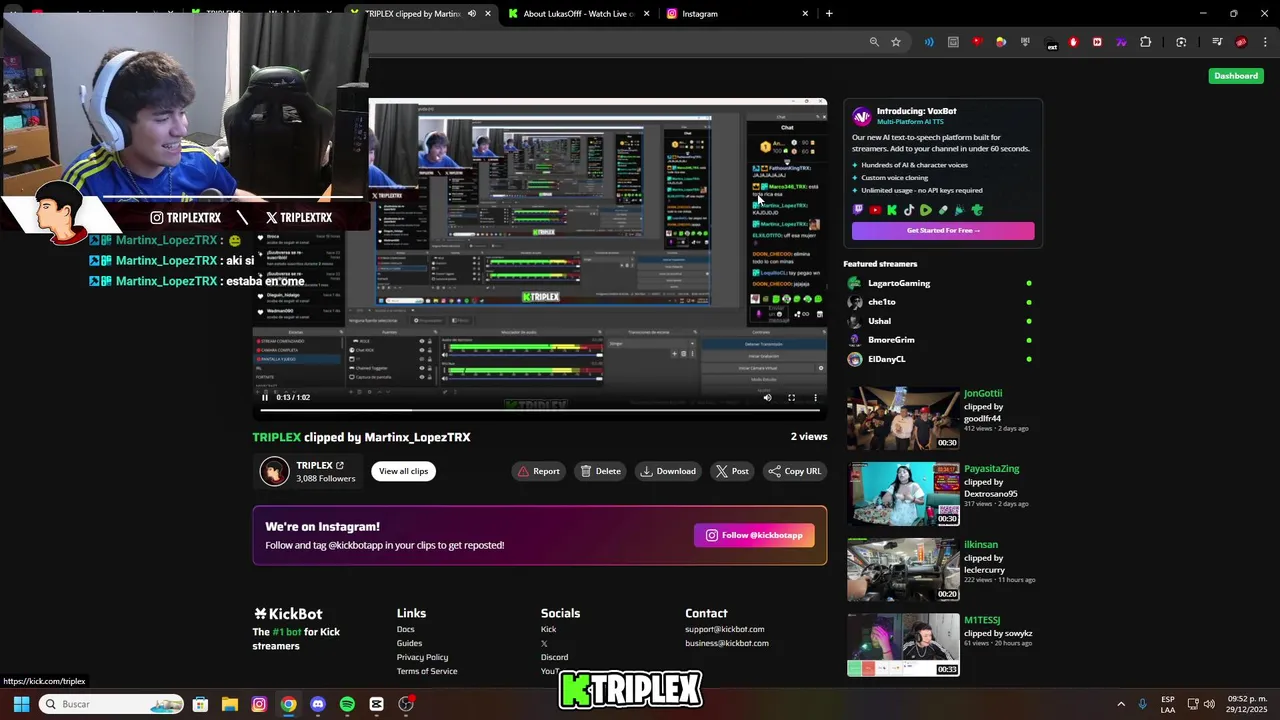Open the M1TESSJ clip thumbnail
This screenshot has height=720, width=1280.
903,645
